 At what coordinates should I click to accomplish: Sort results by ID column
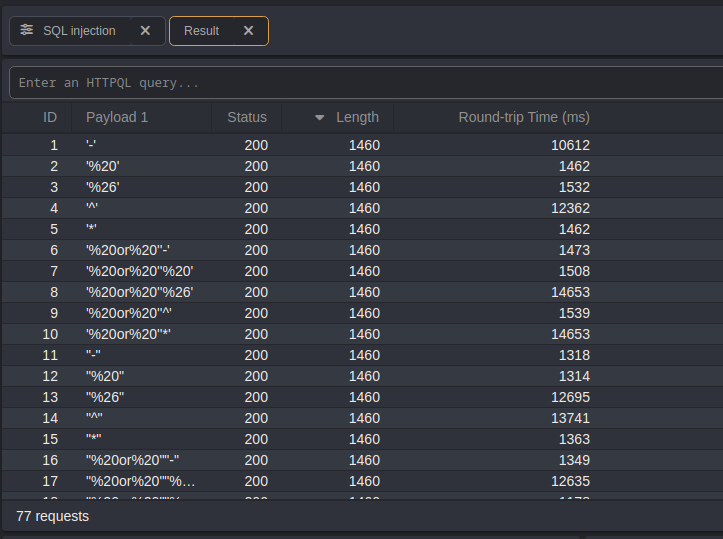click(50, 117)
